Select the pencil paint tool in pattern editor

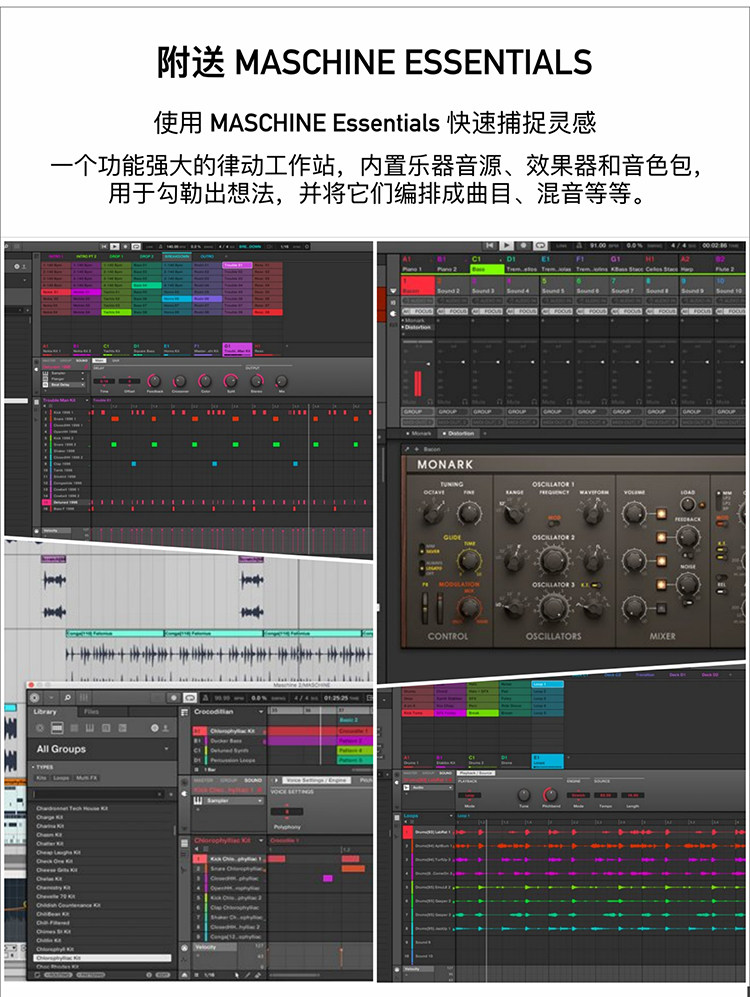pyautogui.click(x=247, y=975)
